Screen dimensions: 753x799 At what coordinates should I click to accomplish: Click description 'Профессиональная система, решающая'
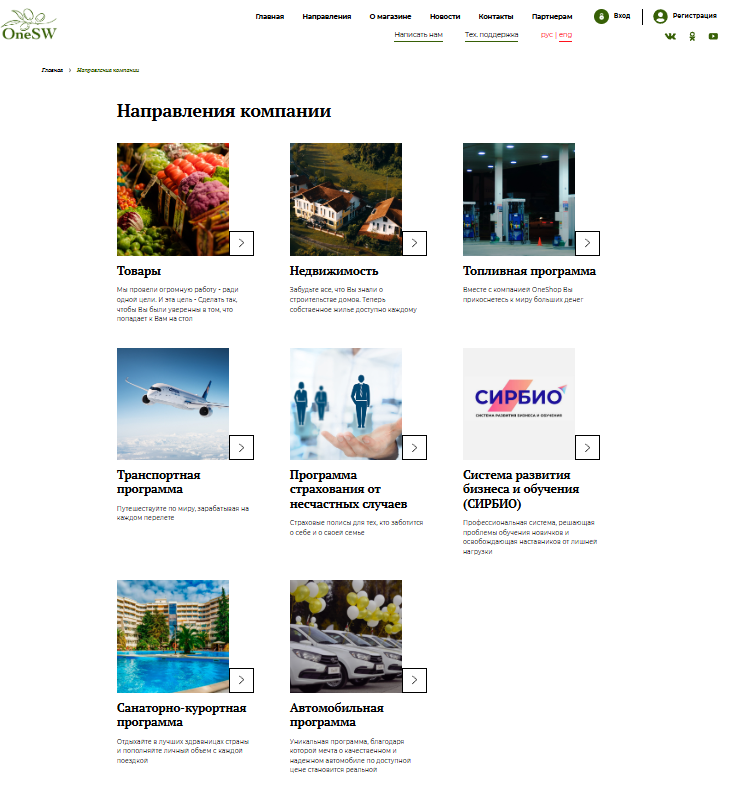[x=530, y=537]
